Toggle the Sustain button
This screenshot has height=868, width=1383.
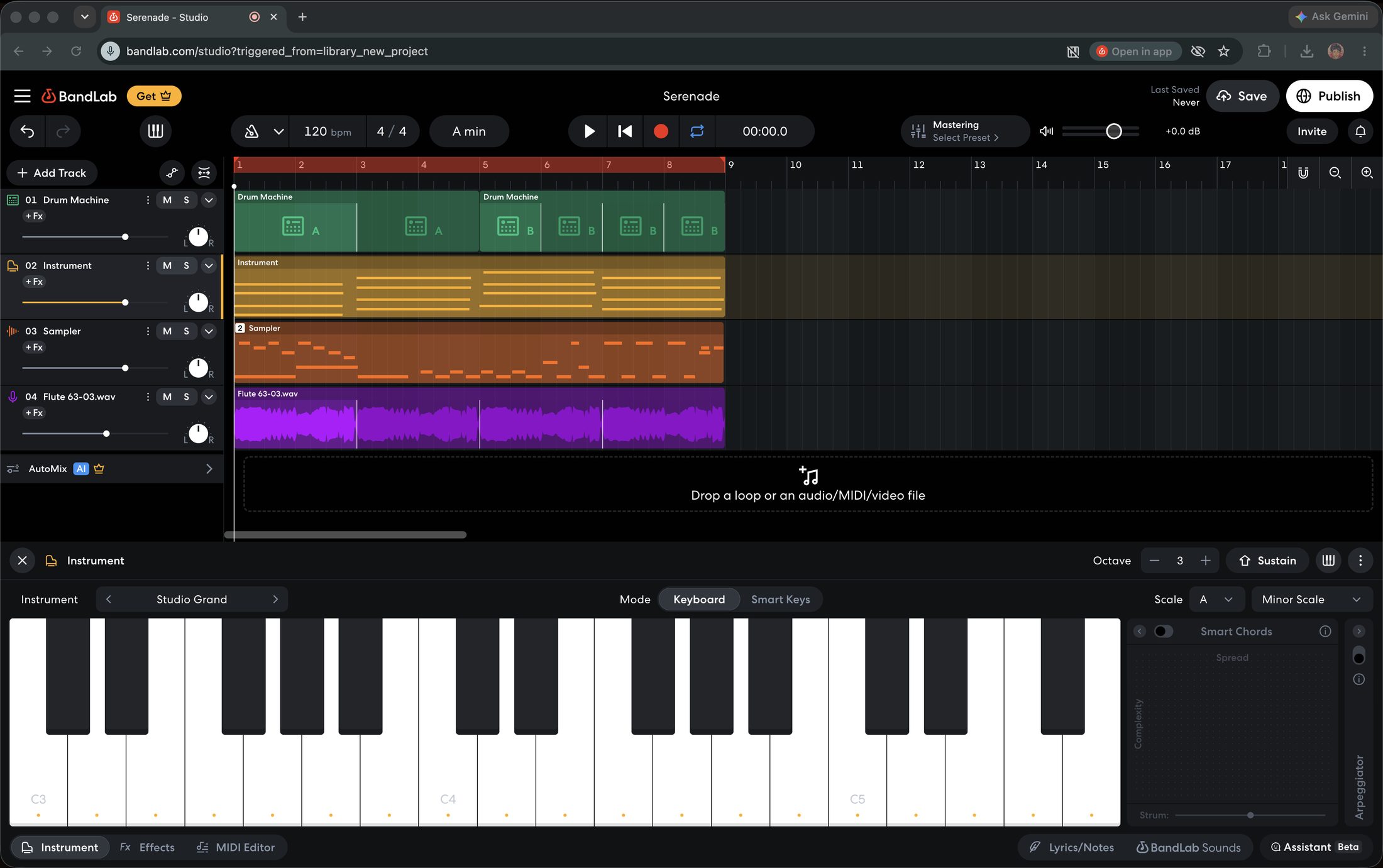pyautogui.click(x=1267, y=560)
